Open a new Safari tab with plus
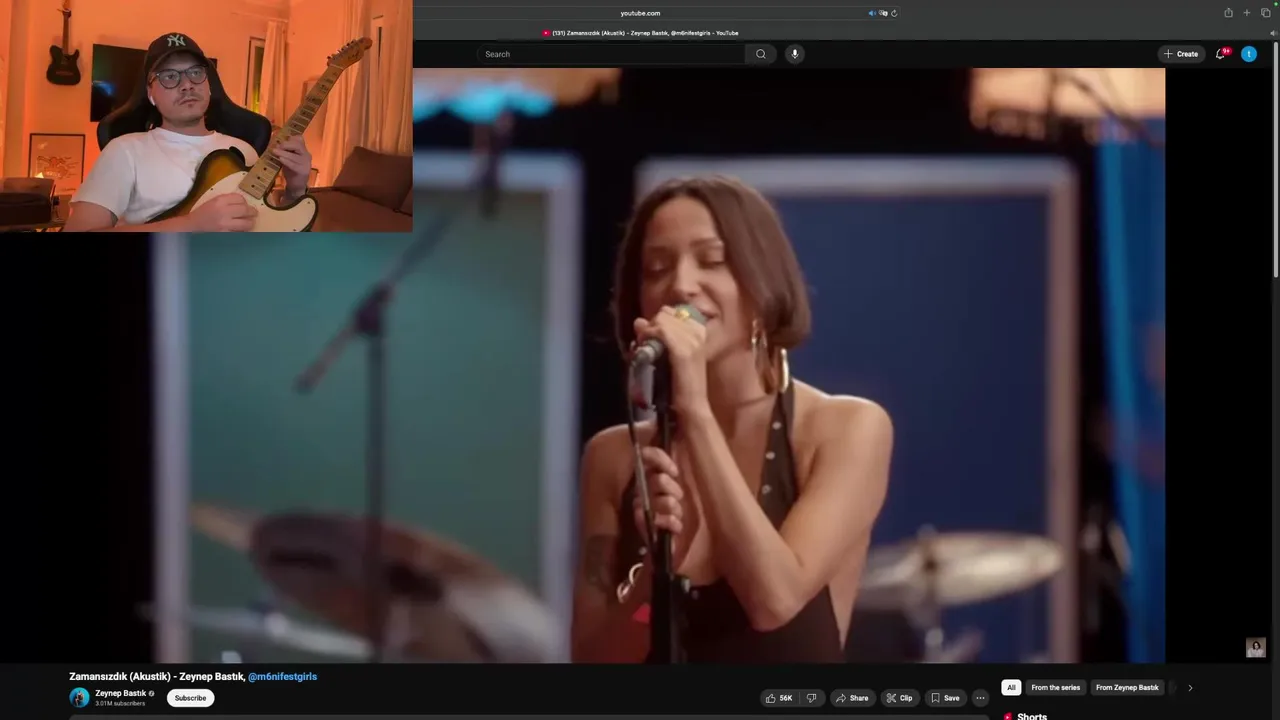 [1247, 13]
